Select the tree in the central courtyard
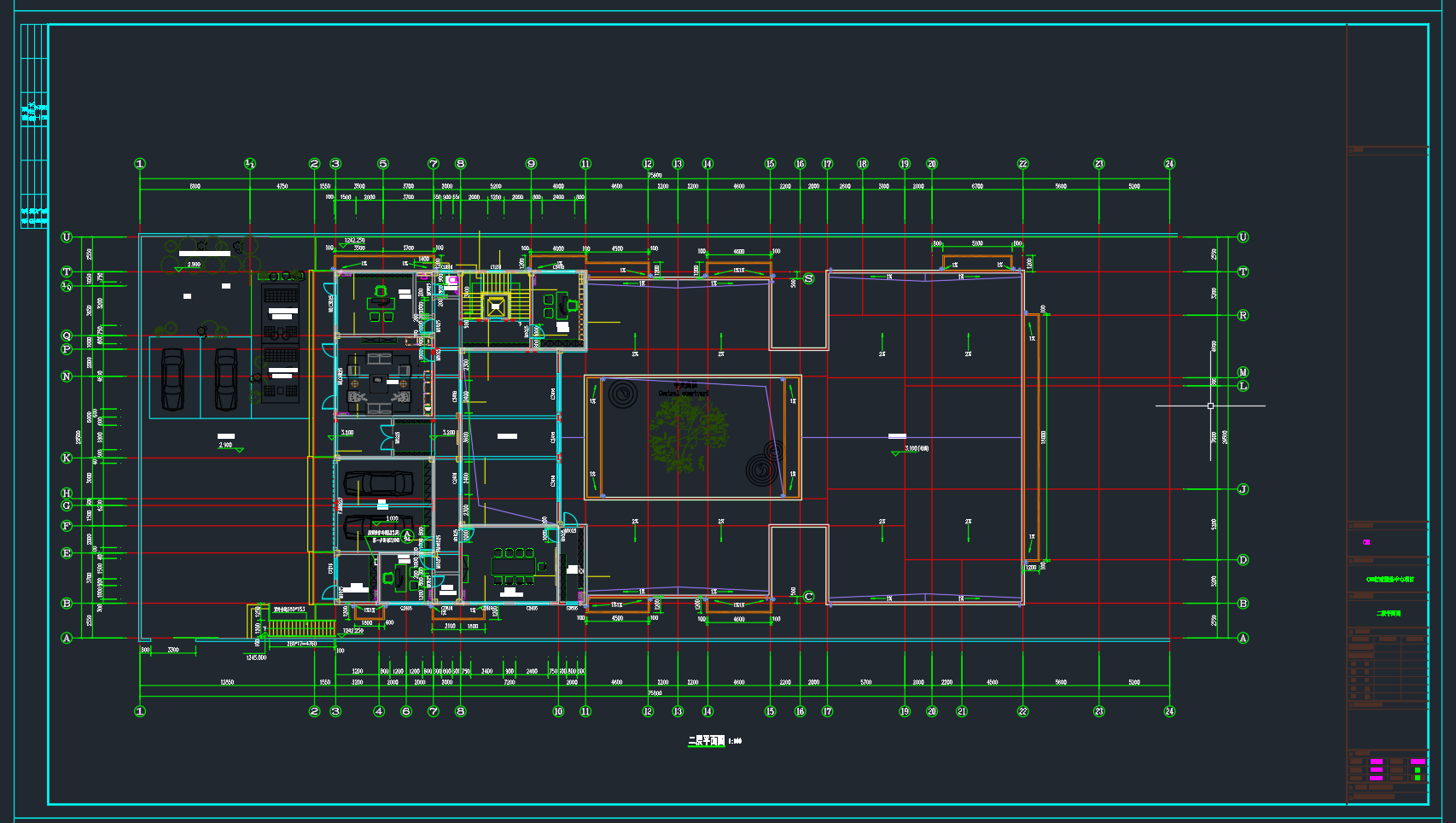The image size is (1456, 823). [688, 435]
